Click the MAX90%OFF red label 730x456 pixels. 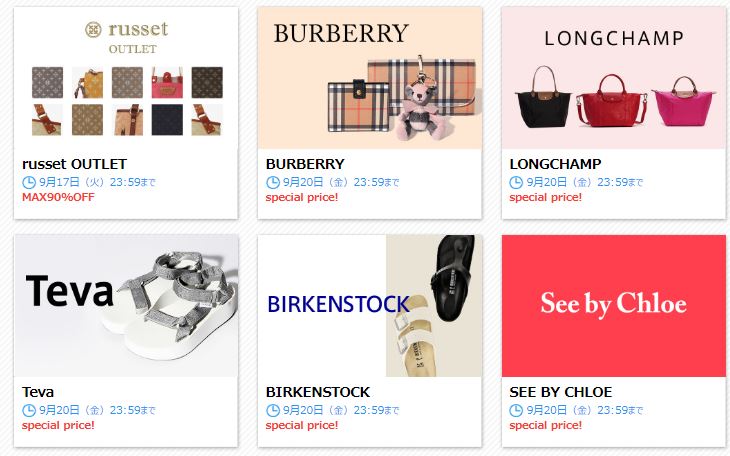[58, 197]
